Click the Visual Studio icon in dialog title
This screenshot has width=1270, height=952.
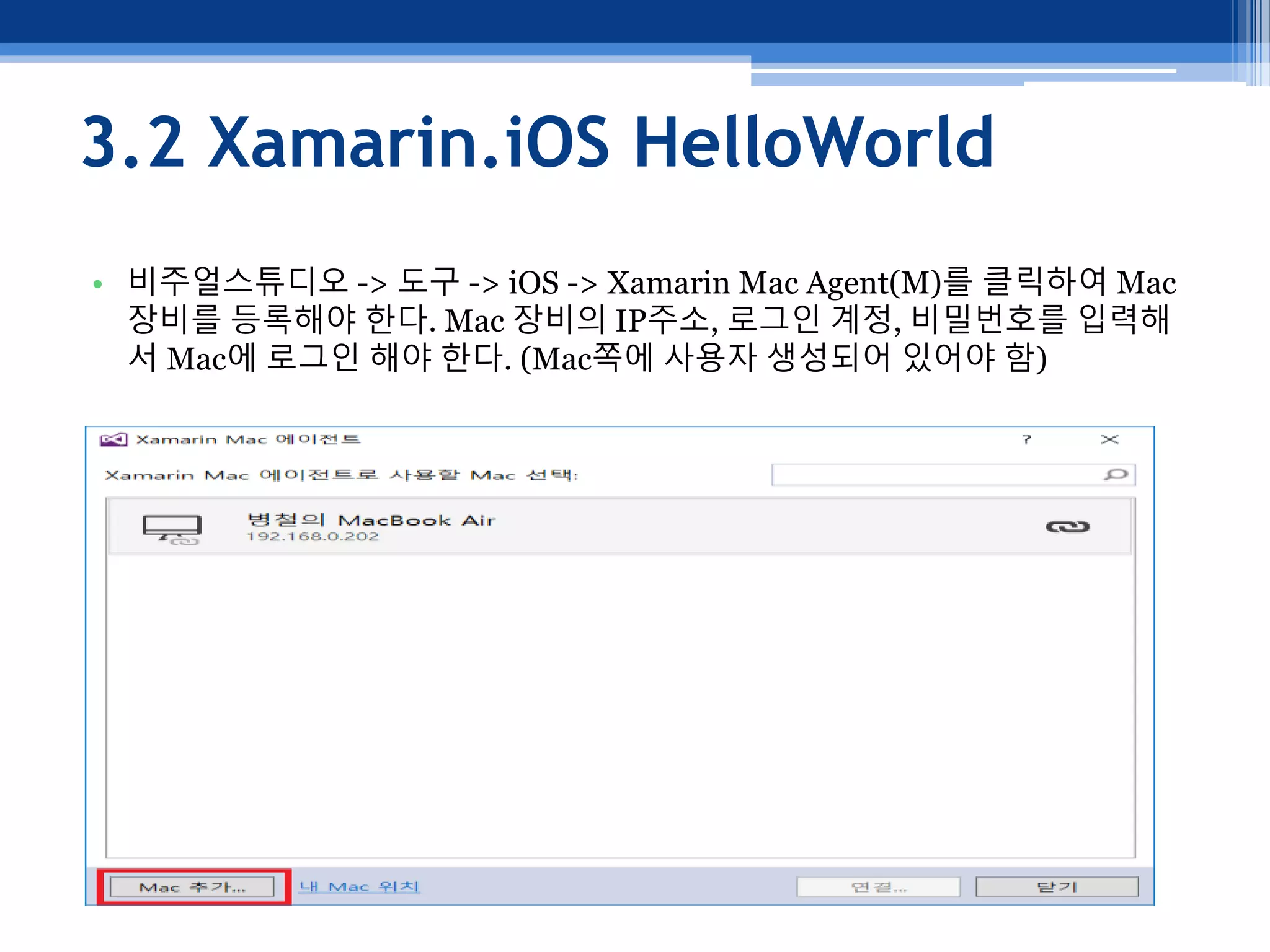click(113, 439)
